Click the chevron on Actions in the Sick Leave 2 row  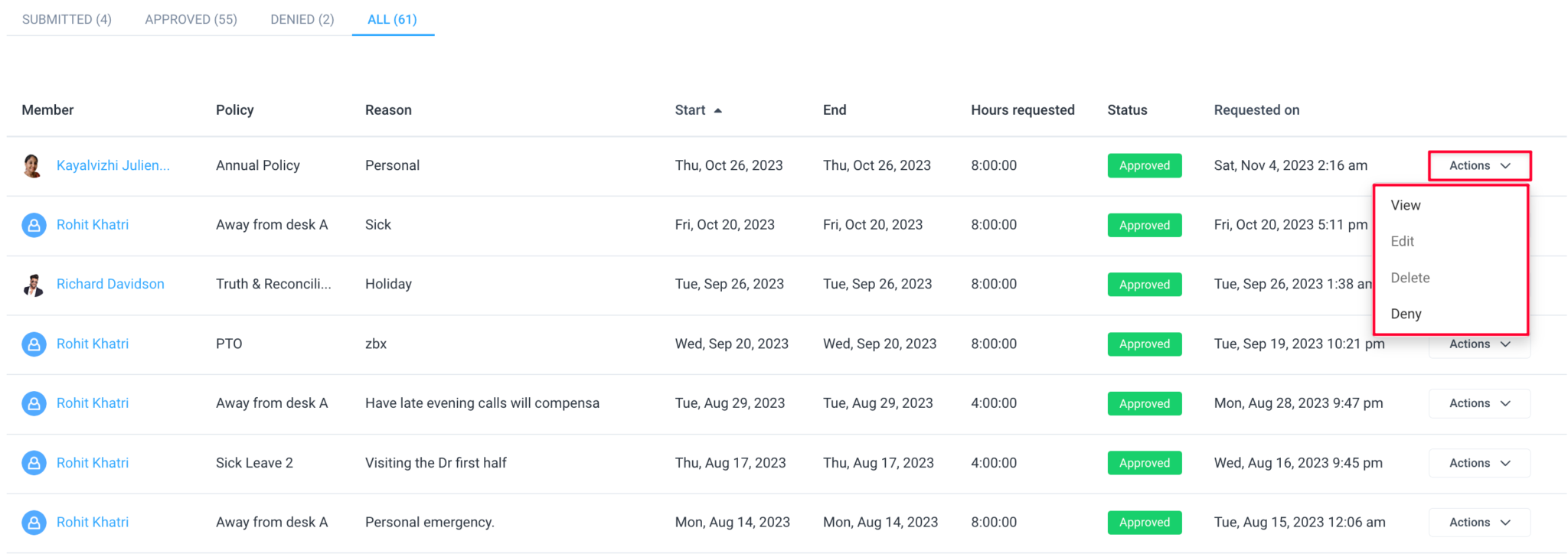1505,462
